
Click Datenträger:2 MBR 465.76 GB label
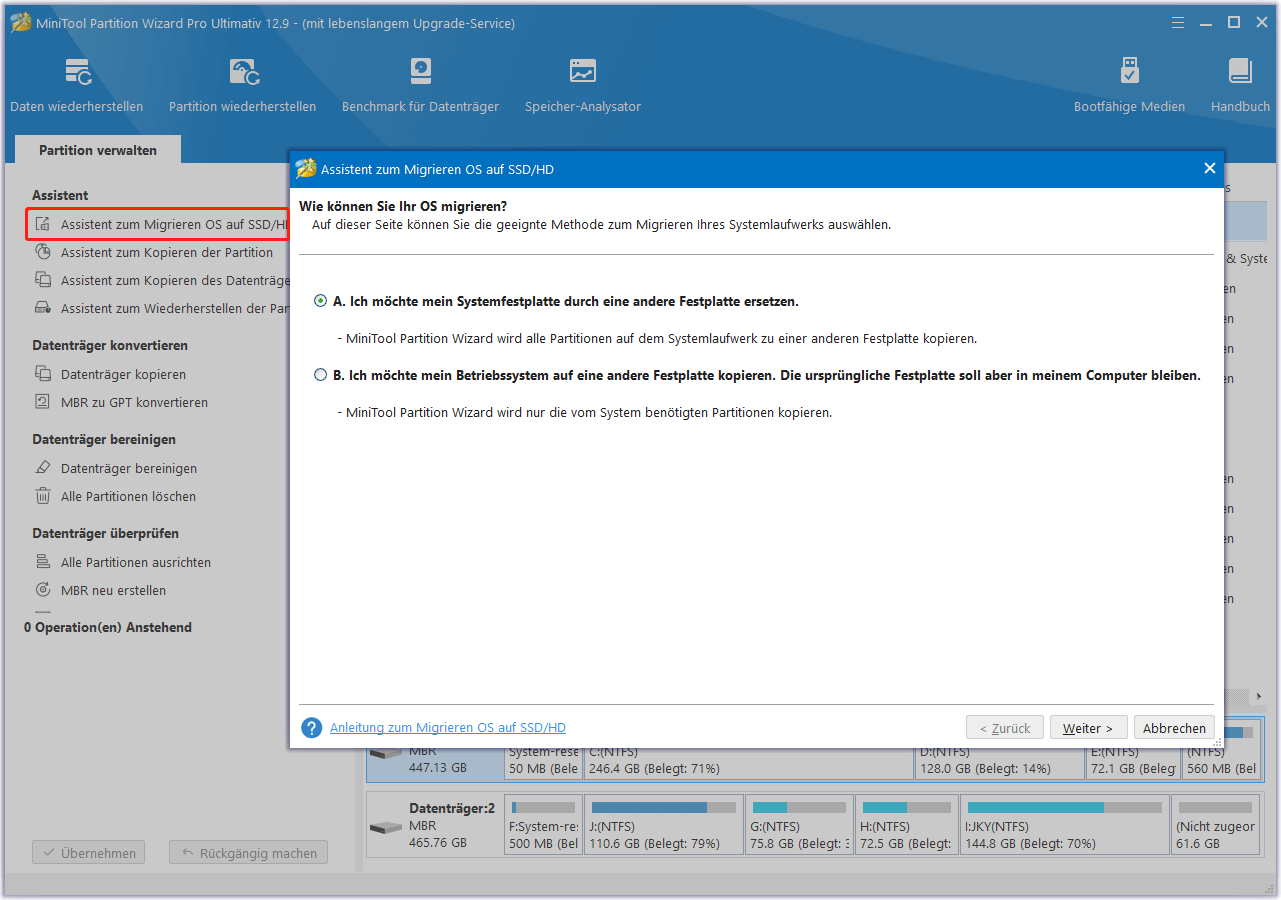[451, 825]
